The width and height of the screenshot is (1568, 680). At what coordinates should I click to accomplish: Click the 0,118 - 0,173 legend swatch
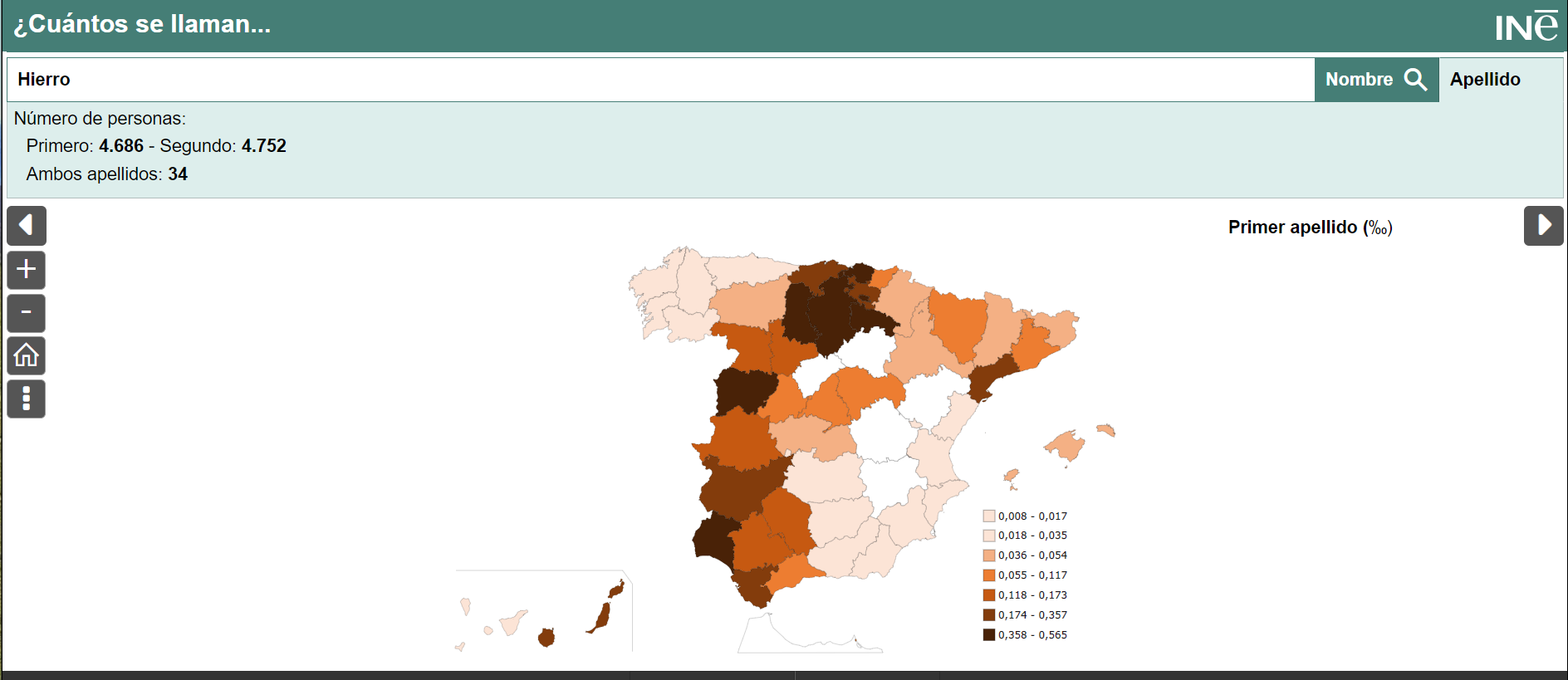coord(989,595)
